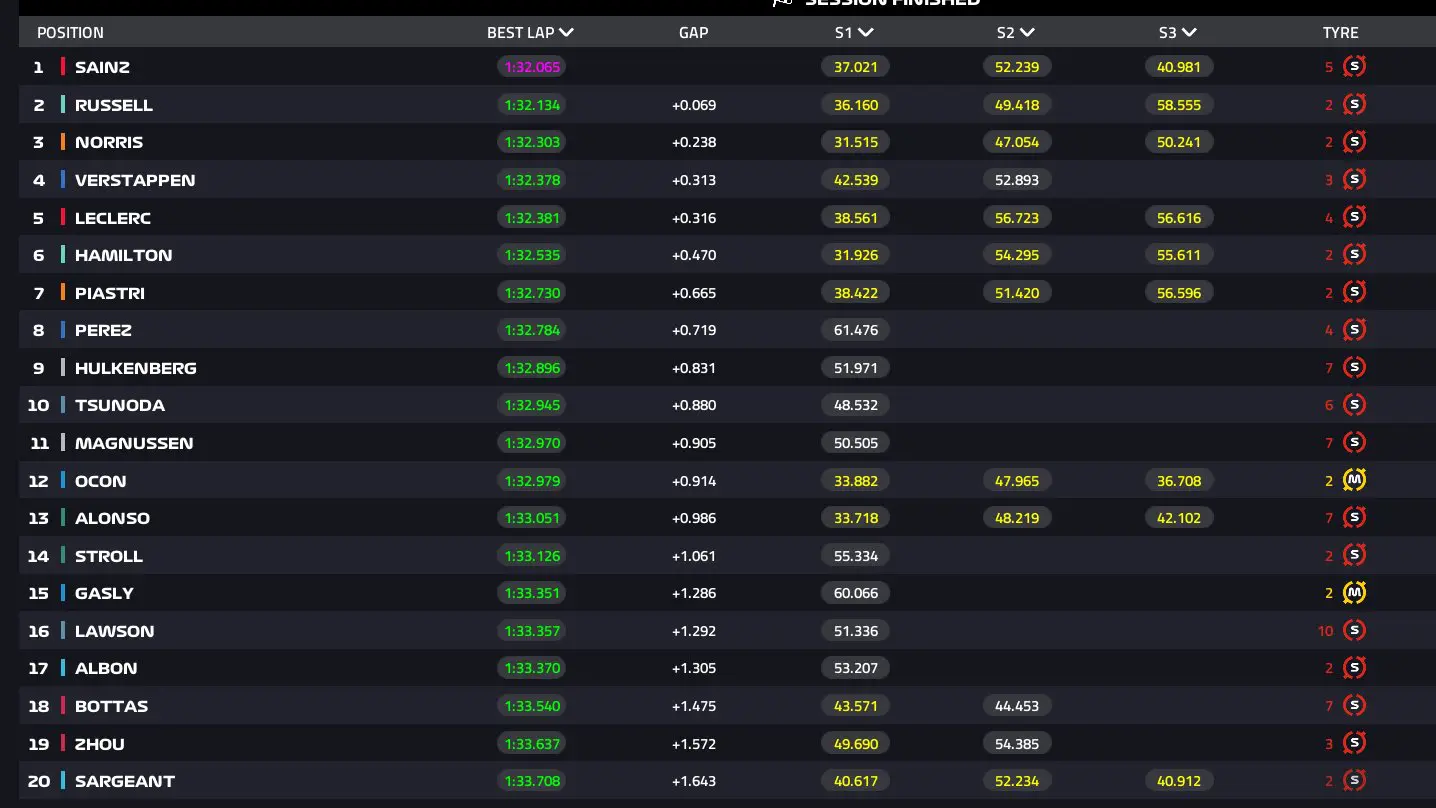Click the TYRE column header

click(x=1340, y=32)
